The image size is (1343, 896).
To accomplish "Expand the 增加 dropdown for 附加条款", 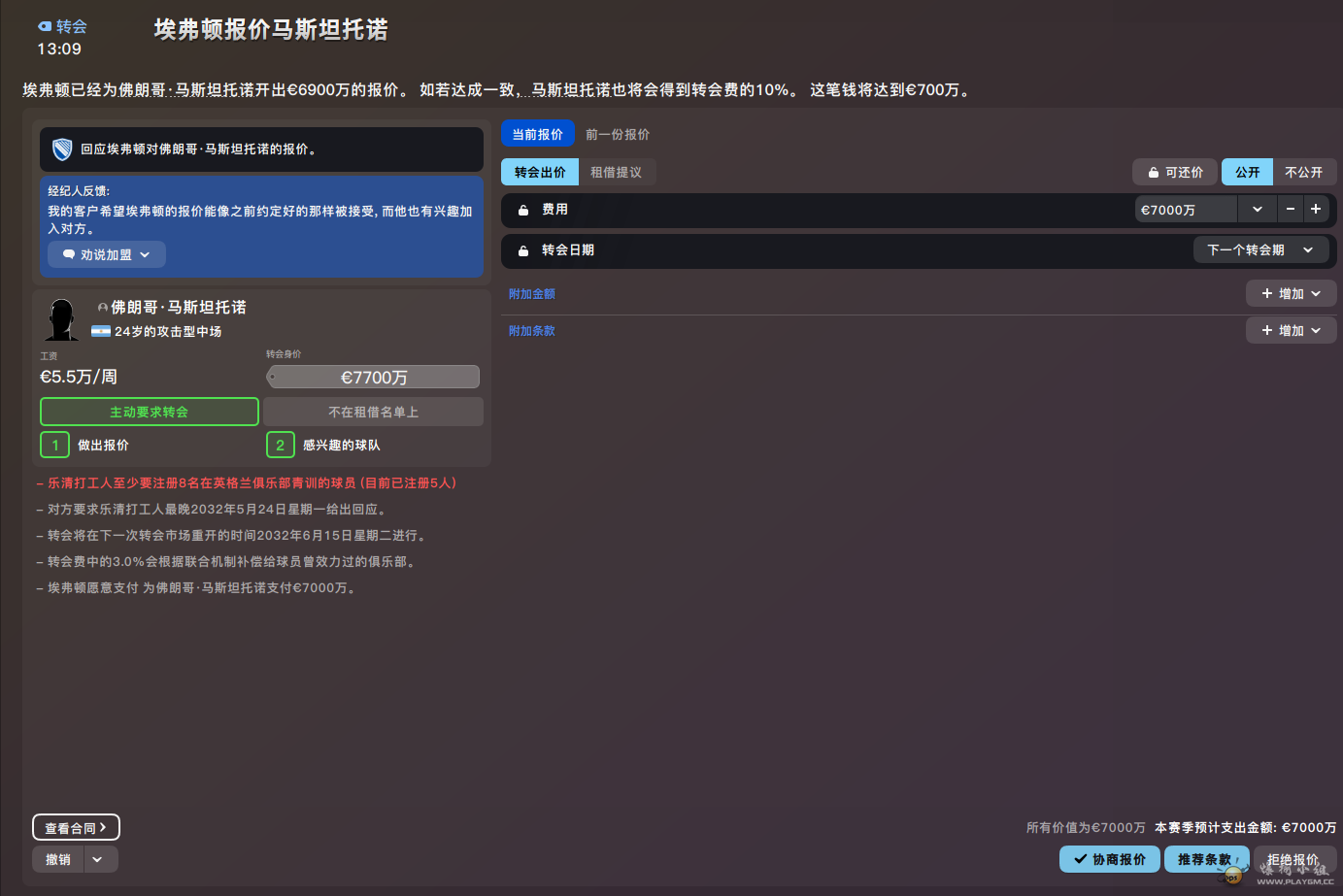I will (x=1291, y=330).
